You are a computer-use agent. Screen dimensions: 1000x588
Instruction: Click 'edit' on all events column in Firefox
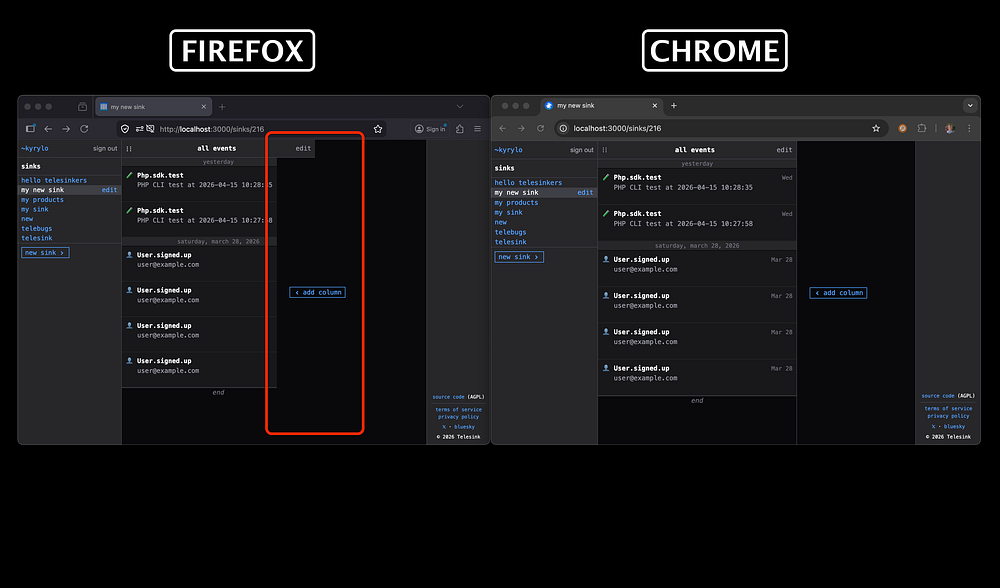pos(303,148)
